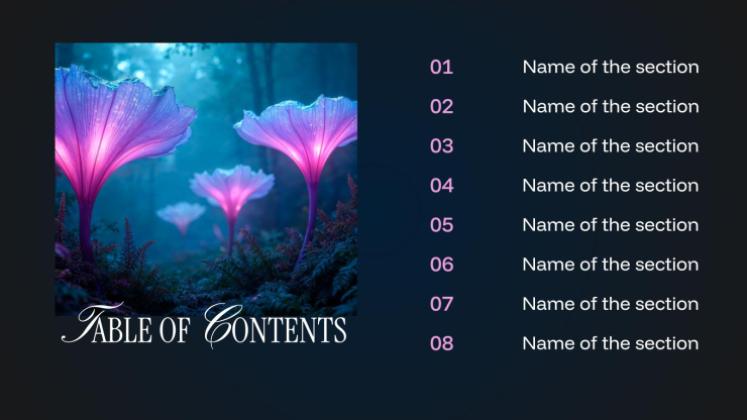Select the section name beside 01
This screenshot has width=747, height=420.
click(x=611, y=67)
